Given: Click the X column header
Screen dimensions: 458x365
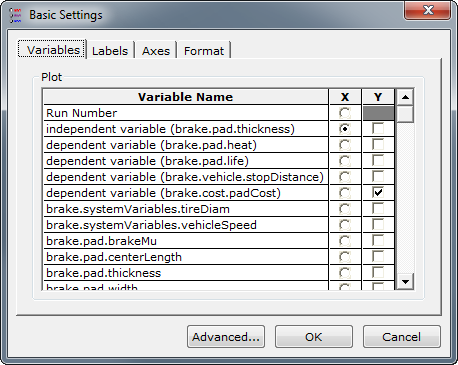Looking at the screenshot, I should point(345,97).
